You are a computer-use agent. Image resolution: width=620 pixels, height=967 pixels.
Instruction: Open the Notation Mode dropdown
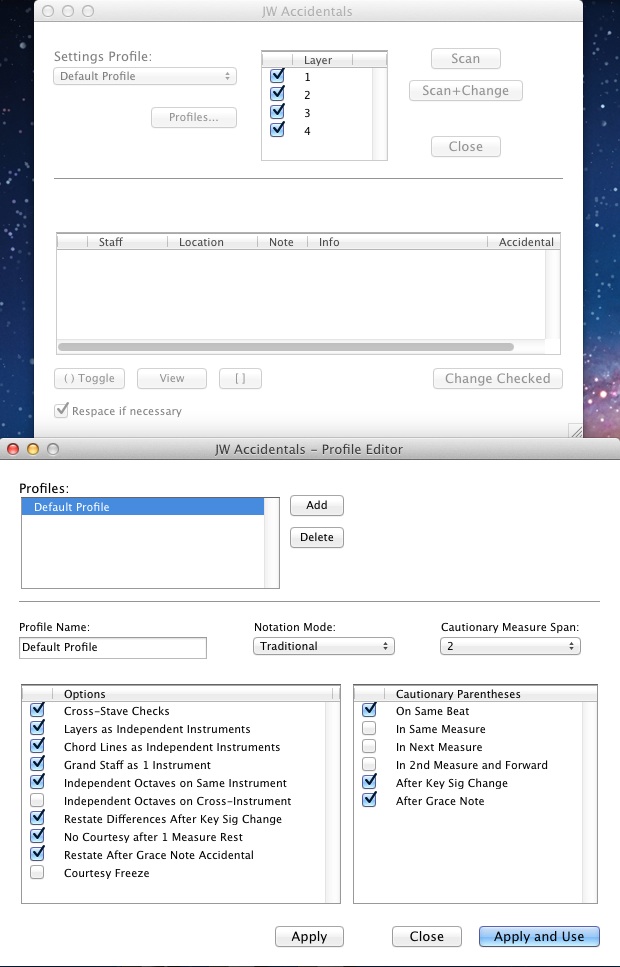(324, 646)
